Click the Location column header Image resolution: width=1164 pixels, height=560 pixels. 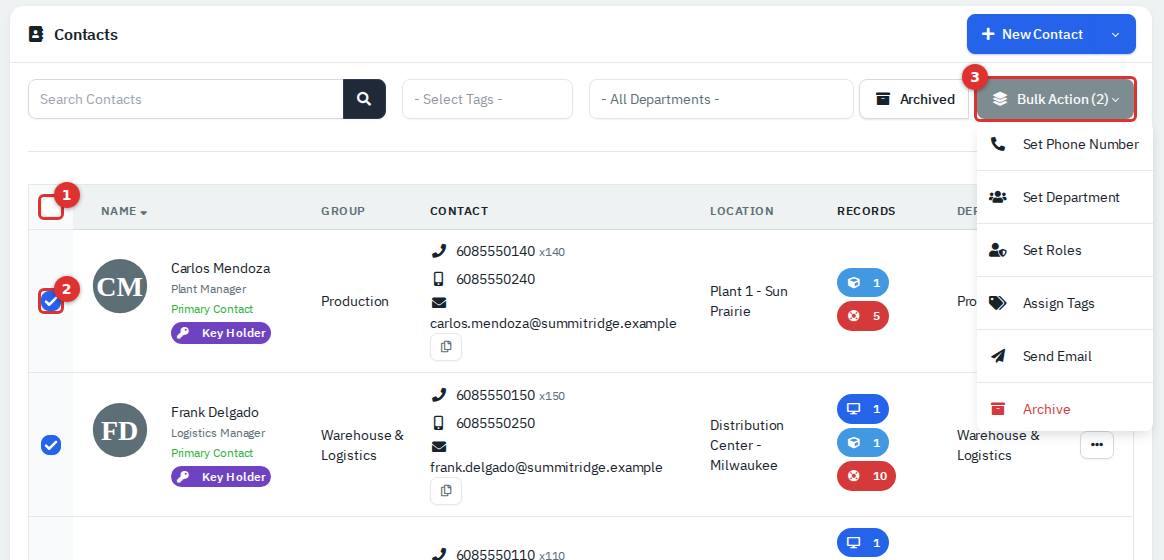[742, 211]
